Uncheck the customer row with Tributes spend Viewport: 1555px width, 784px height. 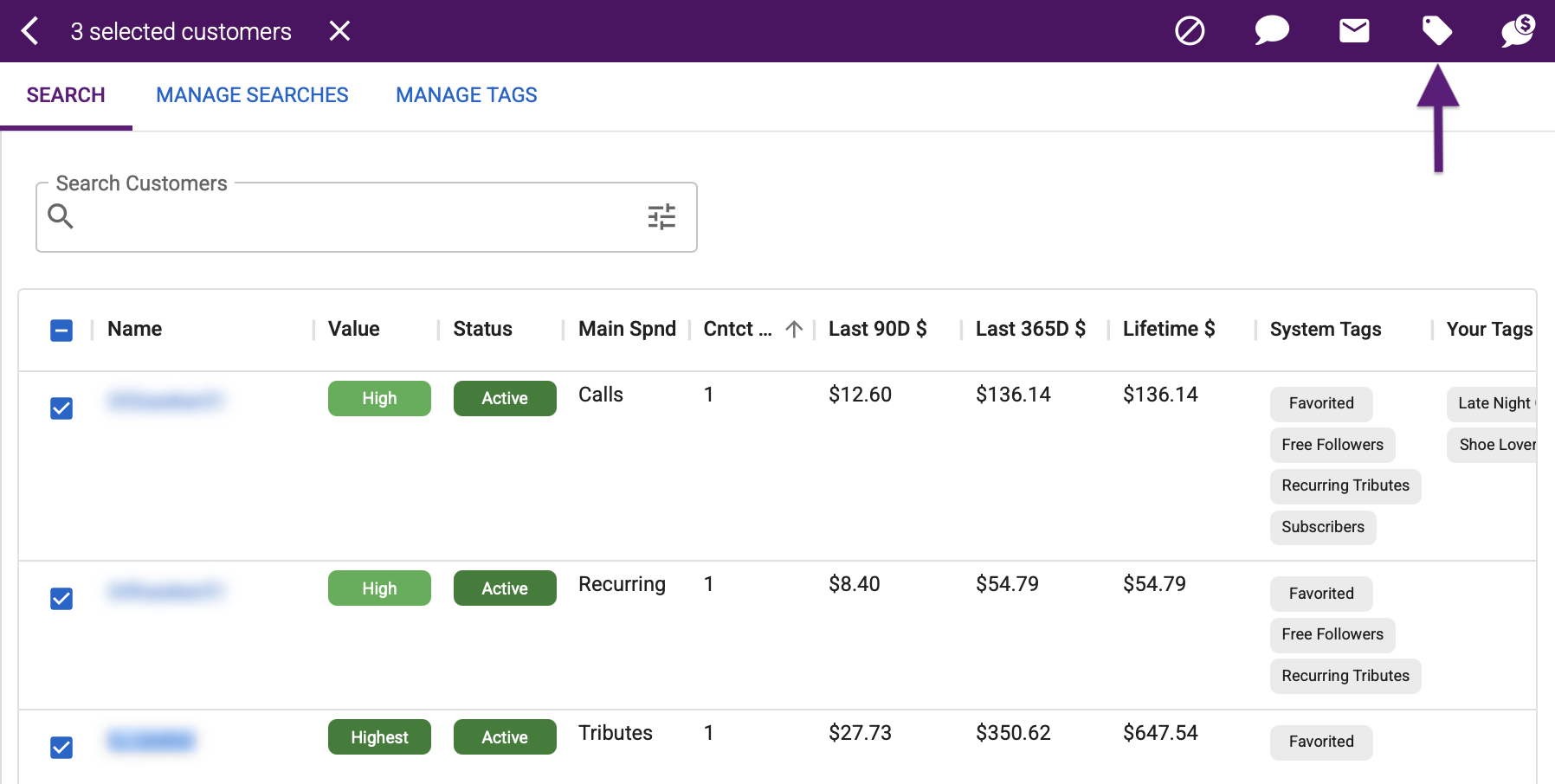click(x=61, y=748)
